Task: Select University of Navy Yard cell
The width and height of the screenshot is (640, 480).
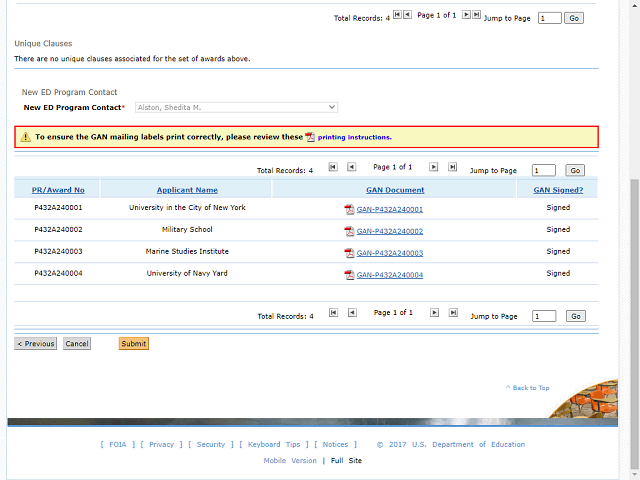Action: pos(187,273)
